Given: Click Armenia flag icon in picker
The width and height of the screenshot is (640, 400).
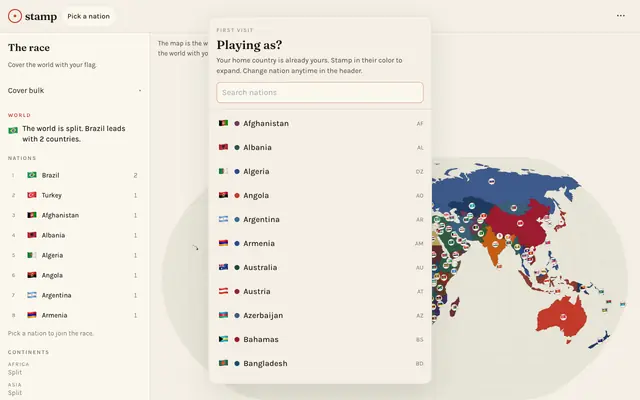Looking at the screenshot, I should [x=223, y=243].
